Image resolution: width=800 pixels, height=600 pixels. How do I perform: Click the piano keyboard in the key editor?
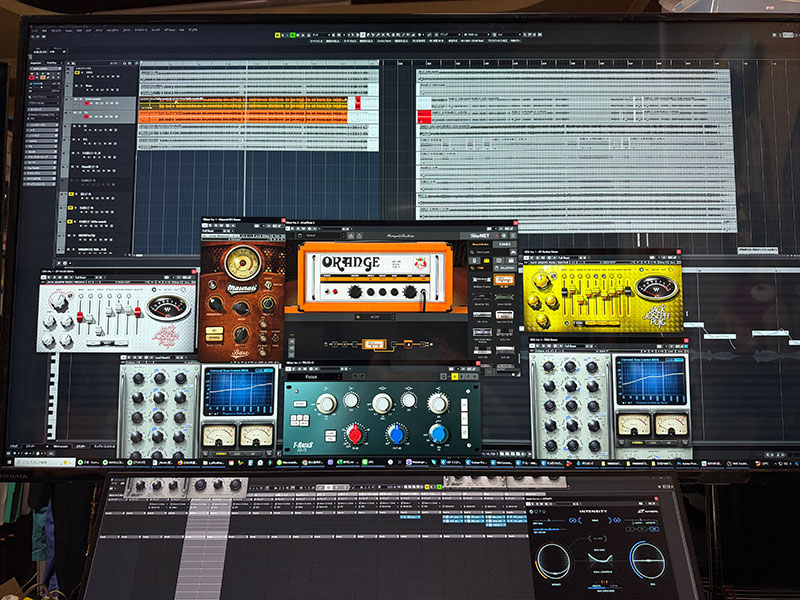click(x=52, y=395)
